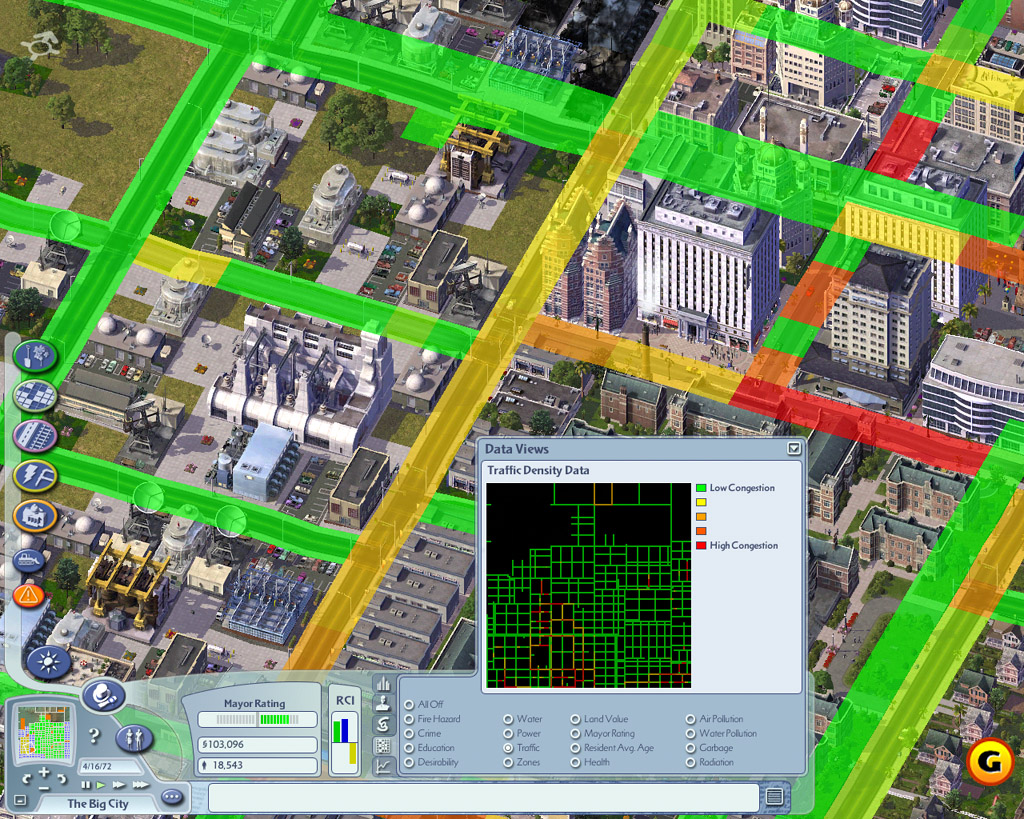
Task: Open the Landscaping tools menu
Action: [35, 356]
